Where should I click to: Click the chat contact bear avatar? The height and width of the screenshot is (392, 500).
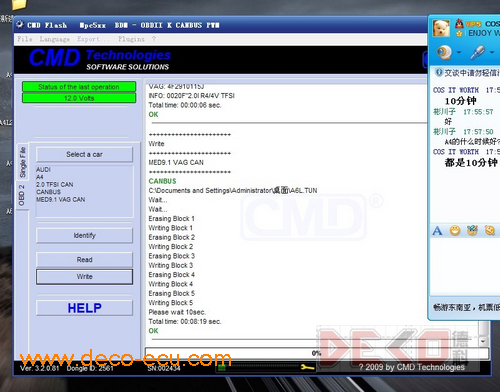441,28
